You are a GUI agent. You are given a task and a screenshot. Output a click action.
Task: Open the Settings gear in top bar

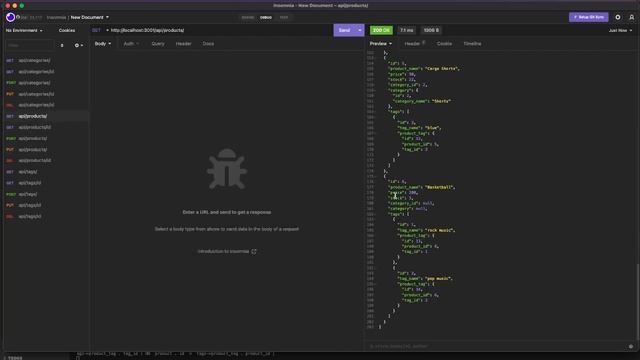pyautogui.click(x=618, y=17)
